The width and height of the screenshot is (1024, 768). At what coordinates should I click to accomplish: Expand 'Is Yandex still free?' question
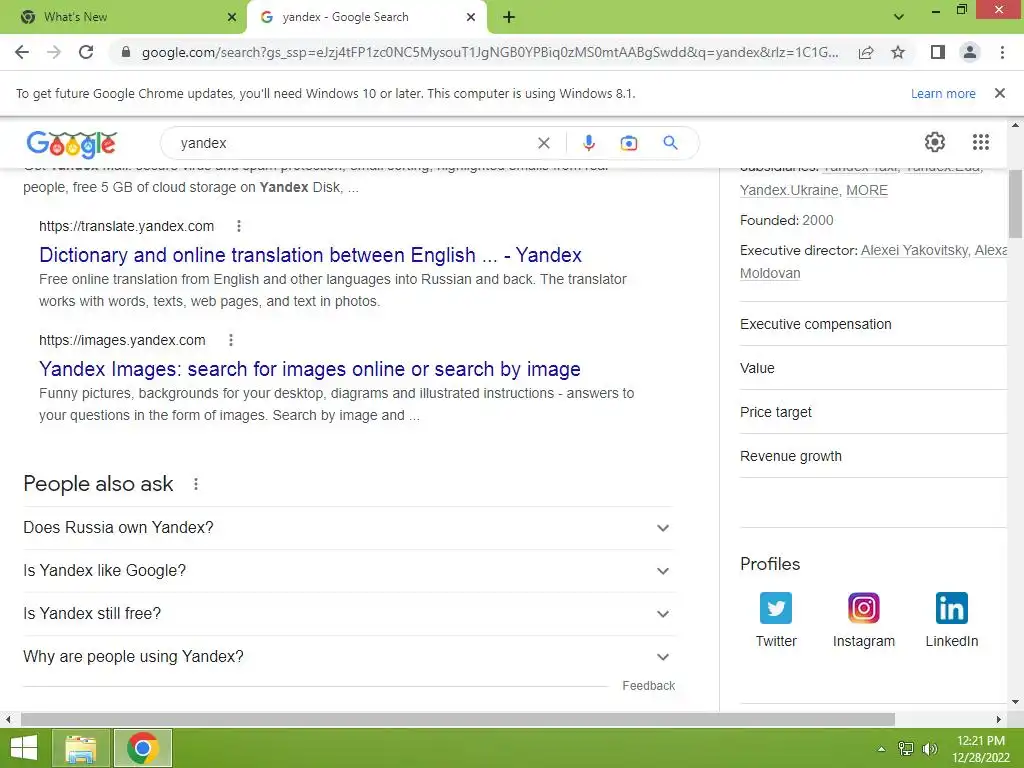(348, 614)
